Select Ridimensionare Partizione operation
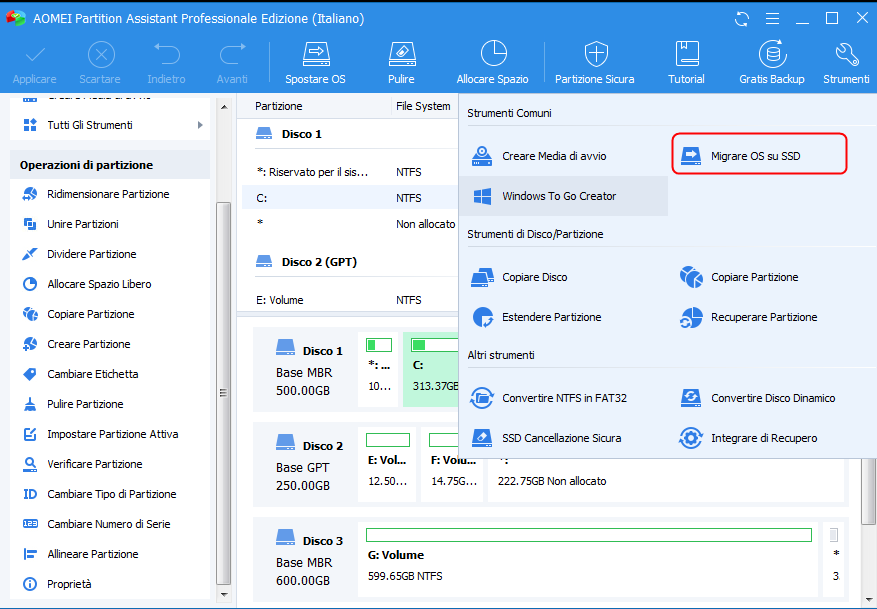This screenshot has height=609, width=877. 110,194
